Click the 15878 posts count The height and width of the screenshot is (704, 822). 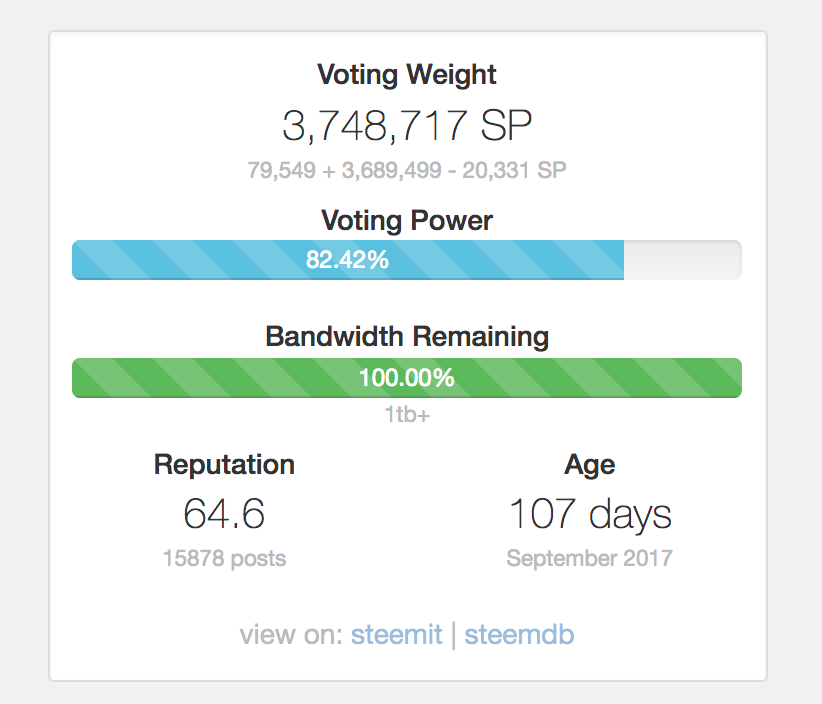point(224,558)
